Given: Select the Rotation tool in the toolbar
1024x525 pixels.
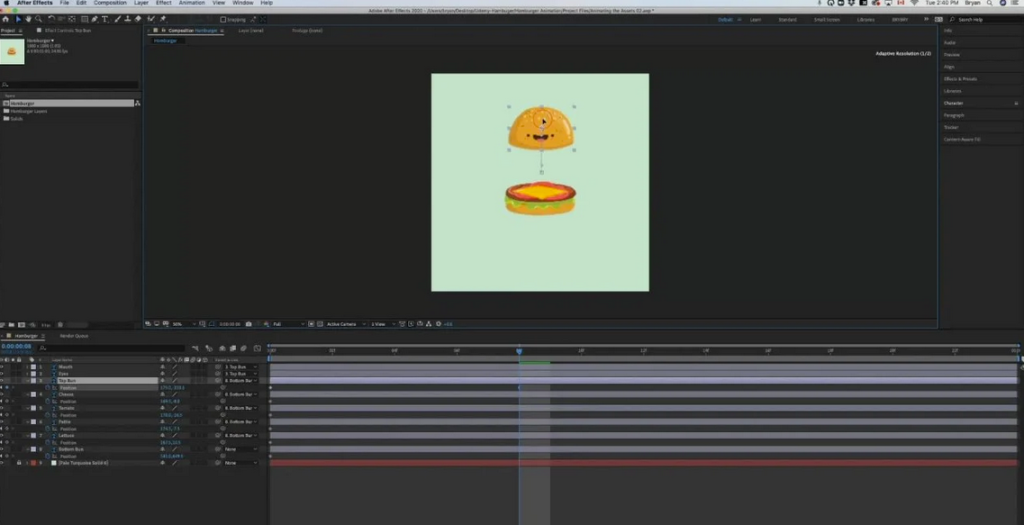Looking at the screenshot, I should coord(50,19).
